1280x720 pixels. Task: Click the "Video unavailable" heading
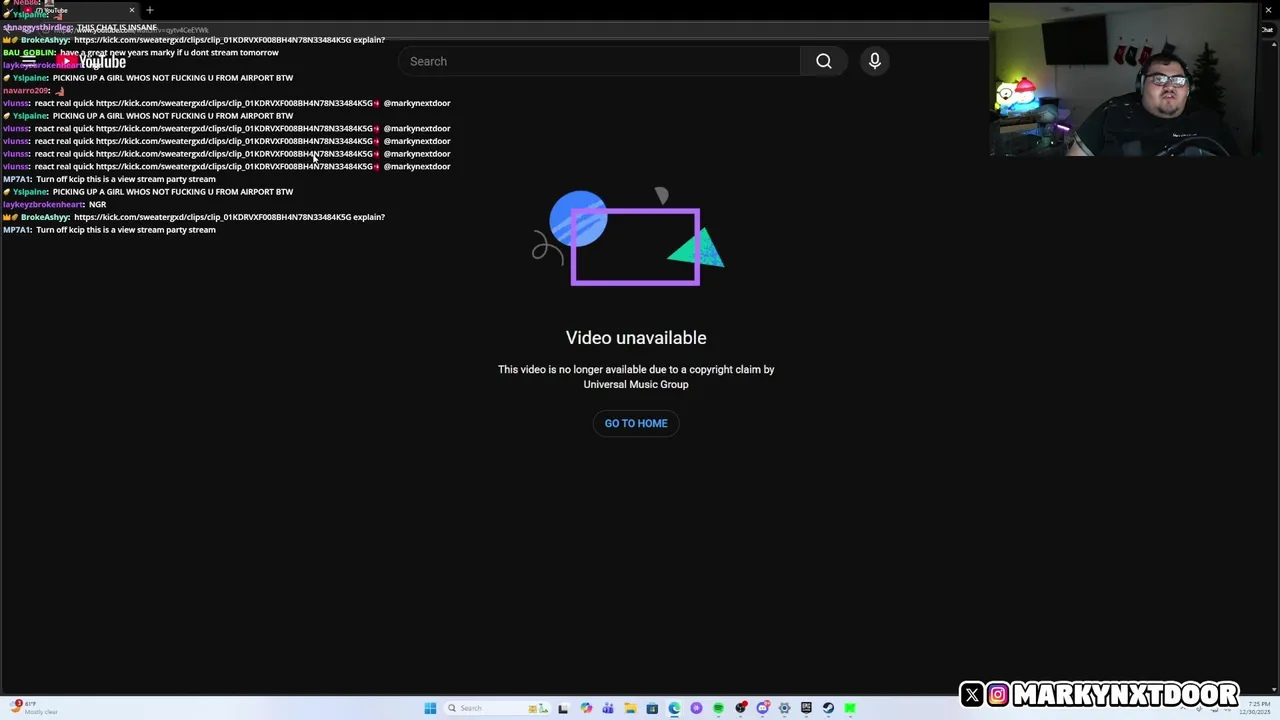pos(636,338)
